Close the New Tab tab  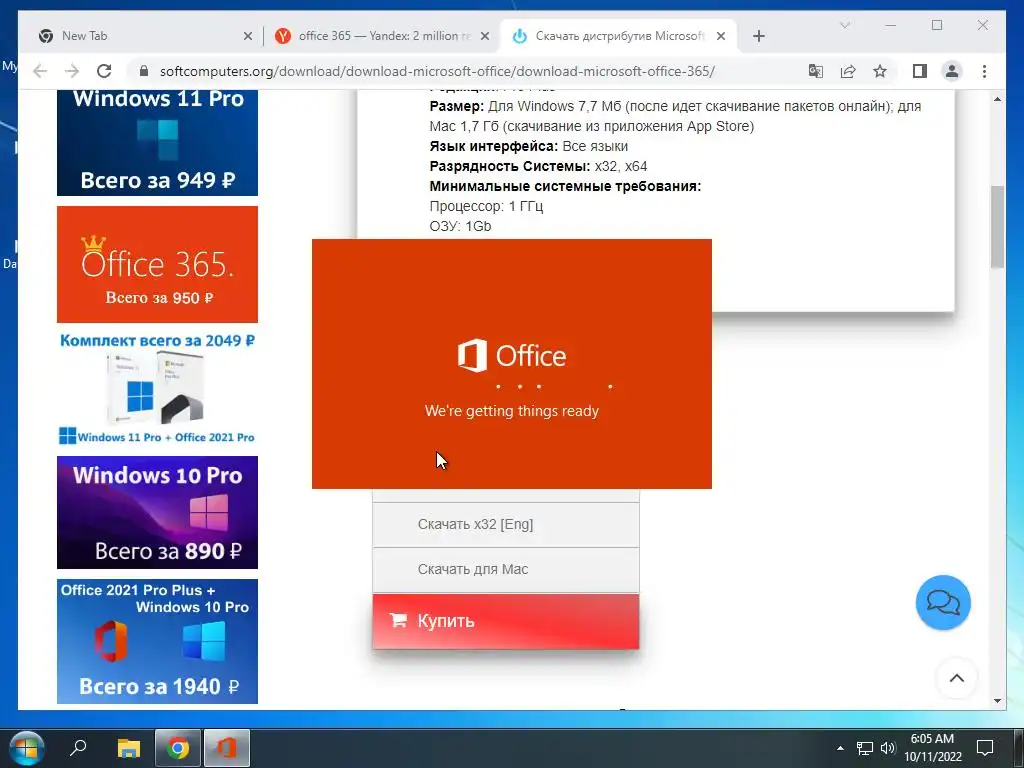pyautogui.click(x=248, y=36)
